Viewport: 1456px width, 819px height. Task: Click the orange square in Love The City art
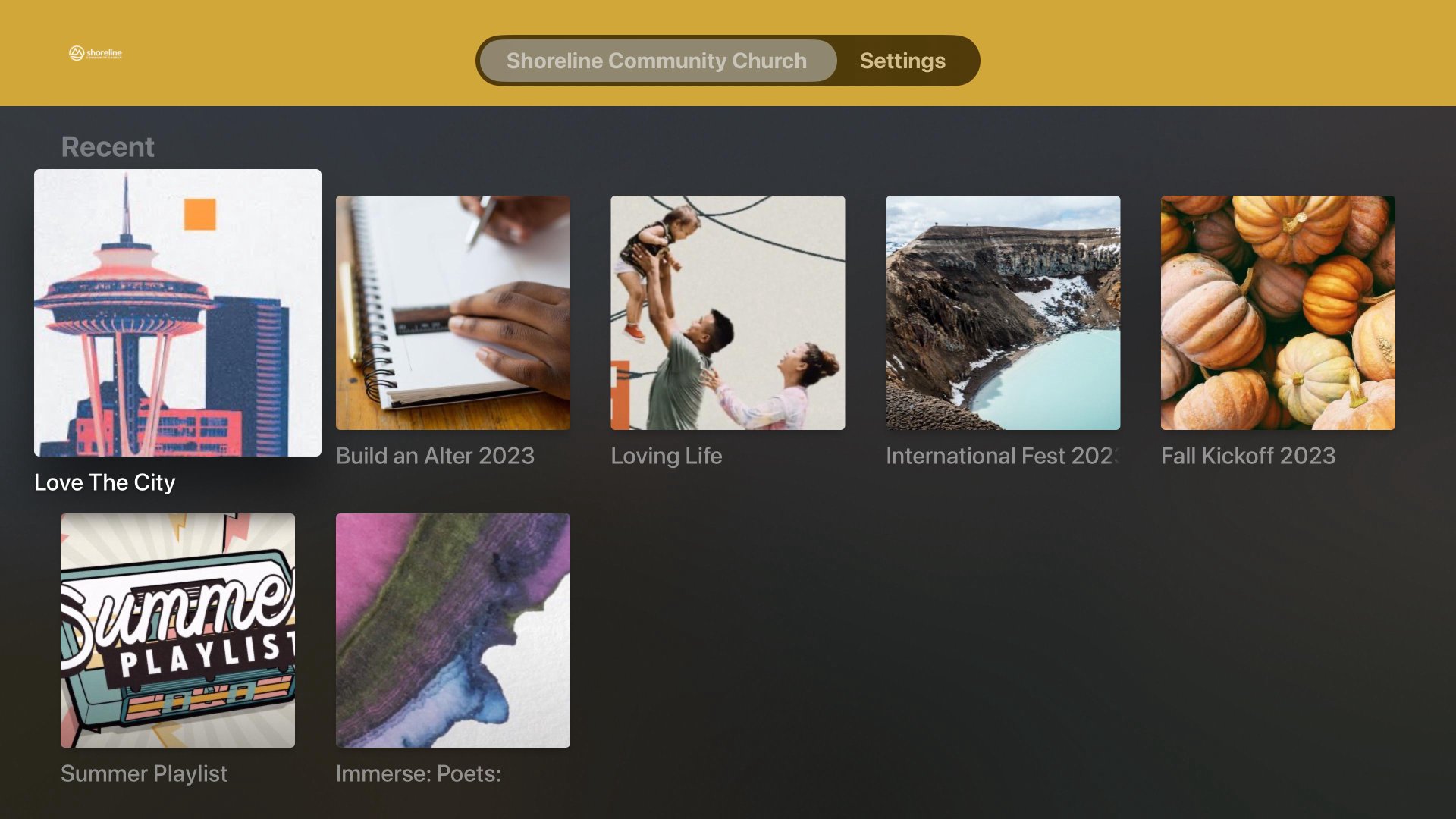click(x=200, y=215)
